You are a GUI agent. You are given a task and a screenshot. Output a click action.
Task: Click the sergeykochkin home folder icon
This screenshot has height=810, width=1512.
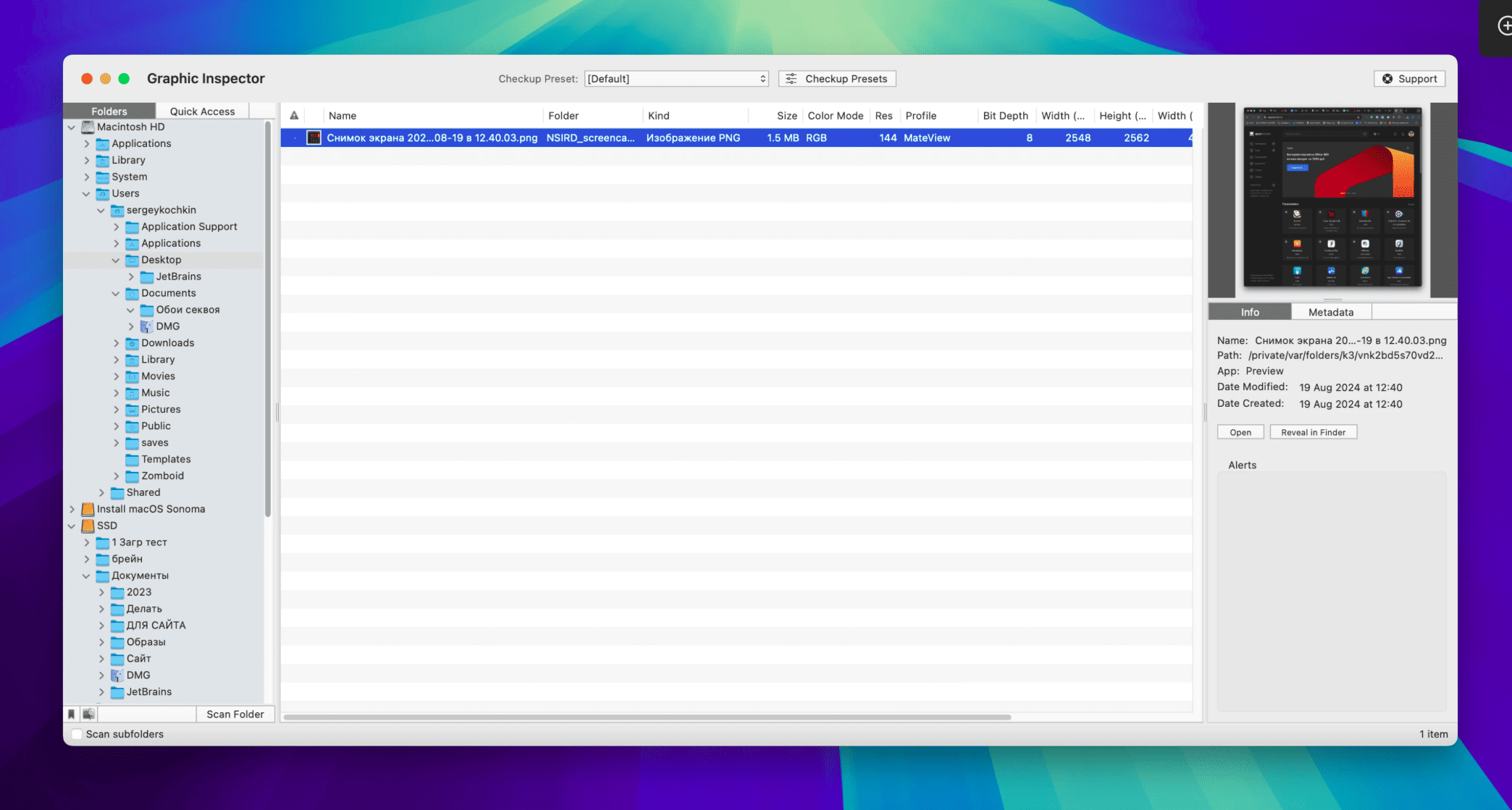(117, 210)
